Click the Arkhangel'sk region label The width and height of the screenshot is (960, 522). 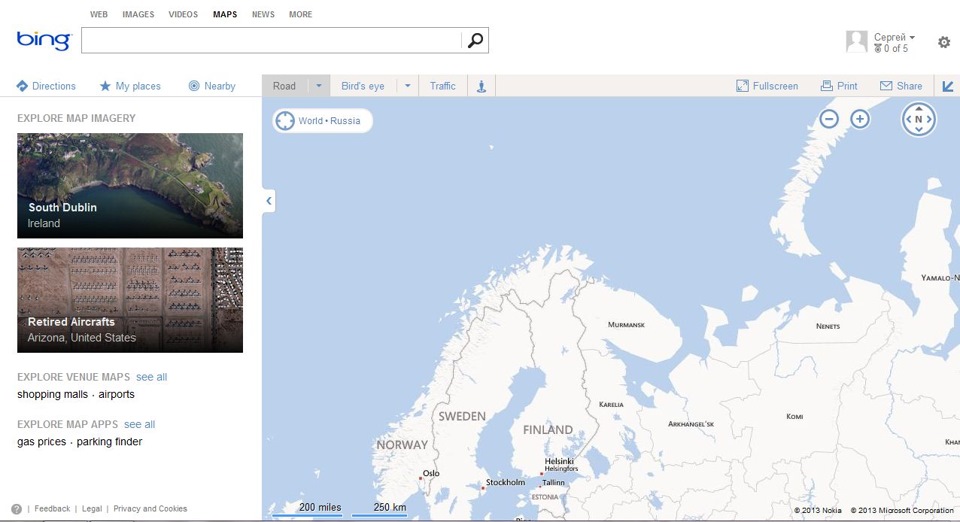691,423
